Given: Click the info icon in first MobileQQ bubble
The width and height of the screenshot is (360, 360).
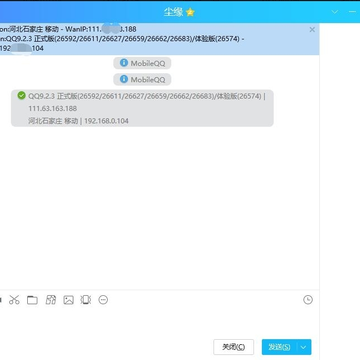Looking at the screenshot, I should click(x=124, y=63).
